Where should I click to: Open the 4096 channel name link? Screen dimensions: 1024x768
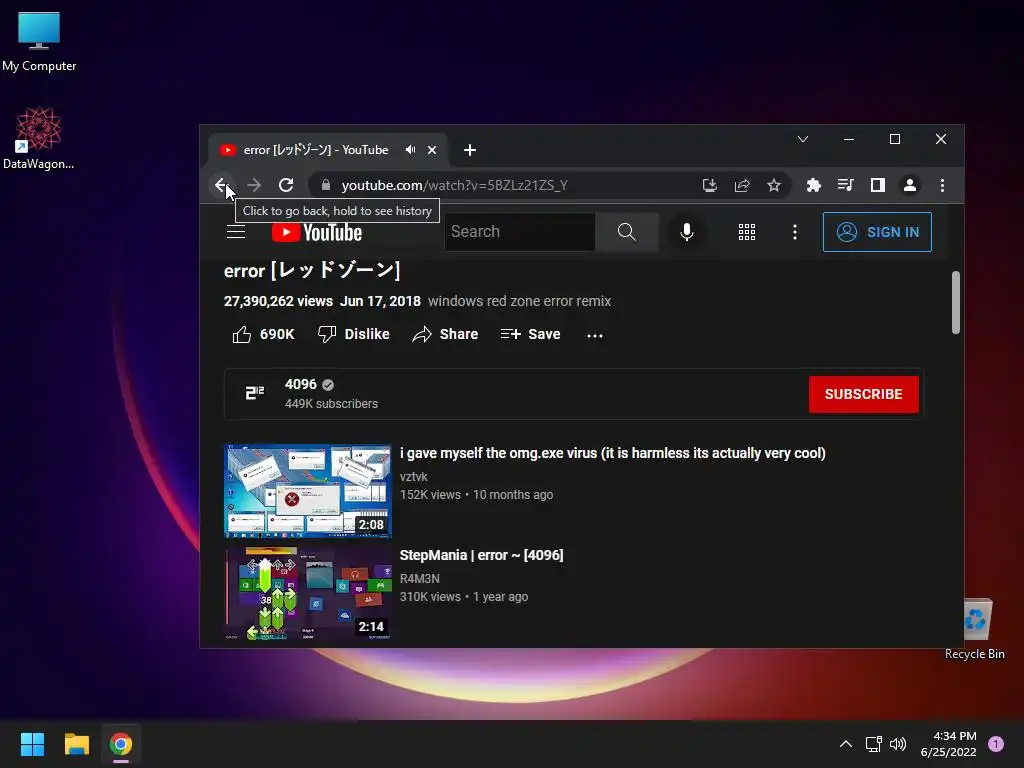(x=300, y=385)
